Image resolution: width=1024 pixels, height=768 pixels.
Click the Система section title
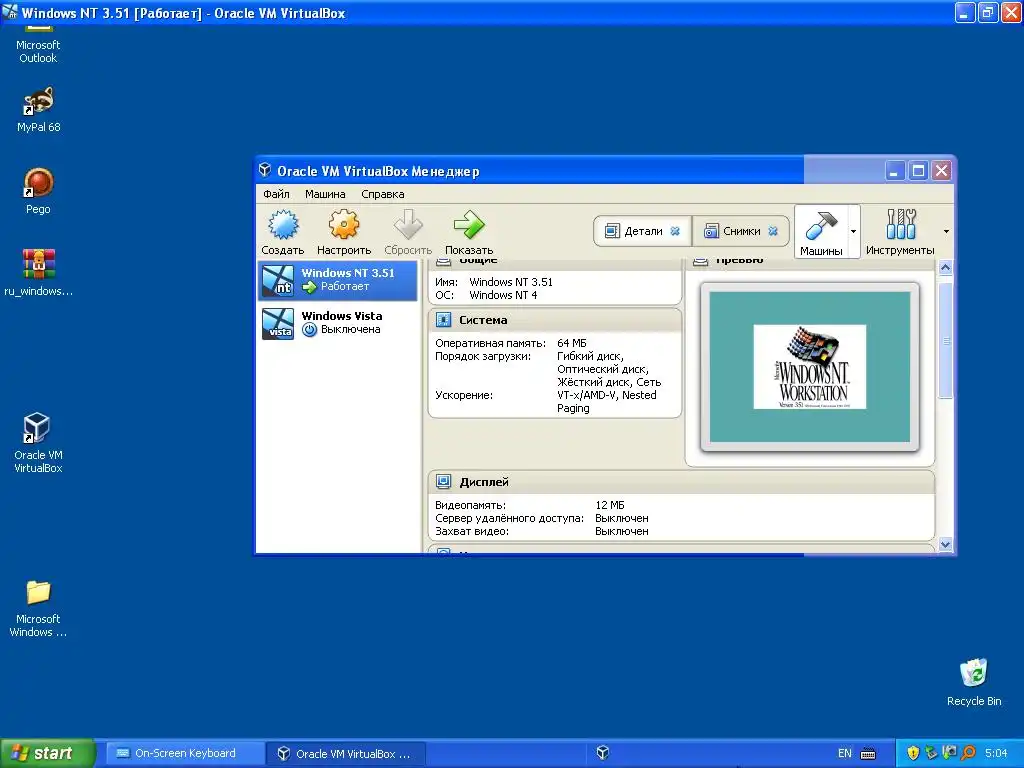[x=483, y=320]
